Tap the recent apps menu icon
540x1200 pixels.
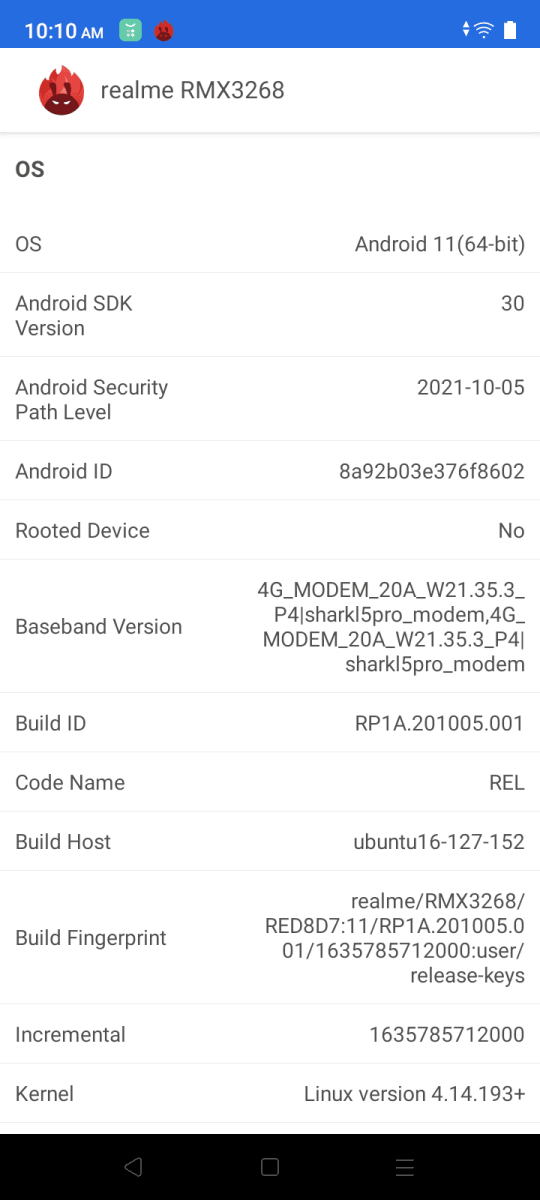[x=404, y=1167]
